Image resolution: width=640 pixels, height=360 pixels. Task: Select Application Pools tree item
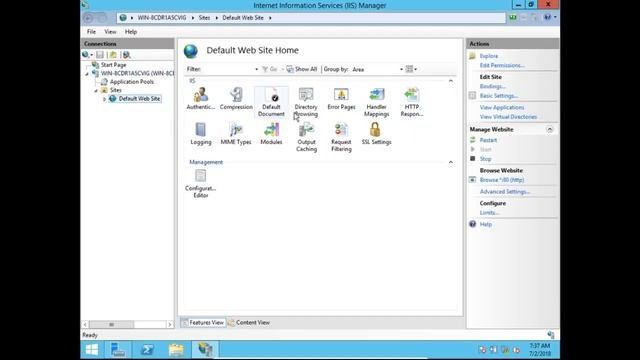coord(131,82)
